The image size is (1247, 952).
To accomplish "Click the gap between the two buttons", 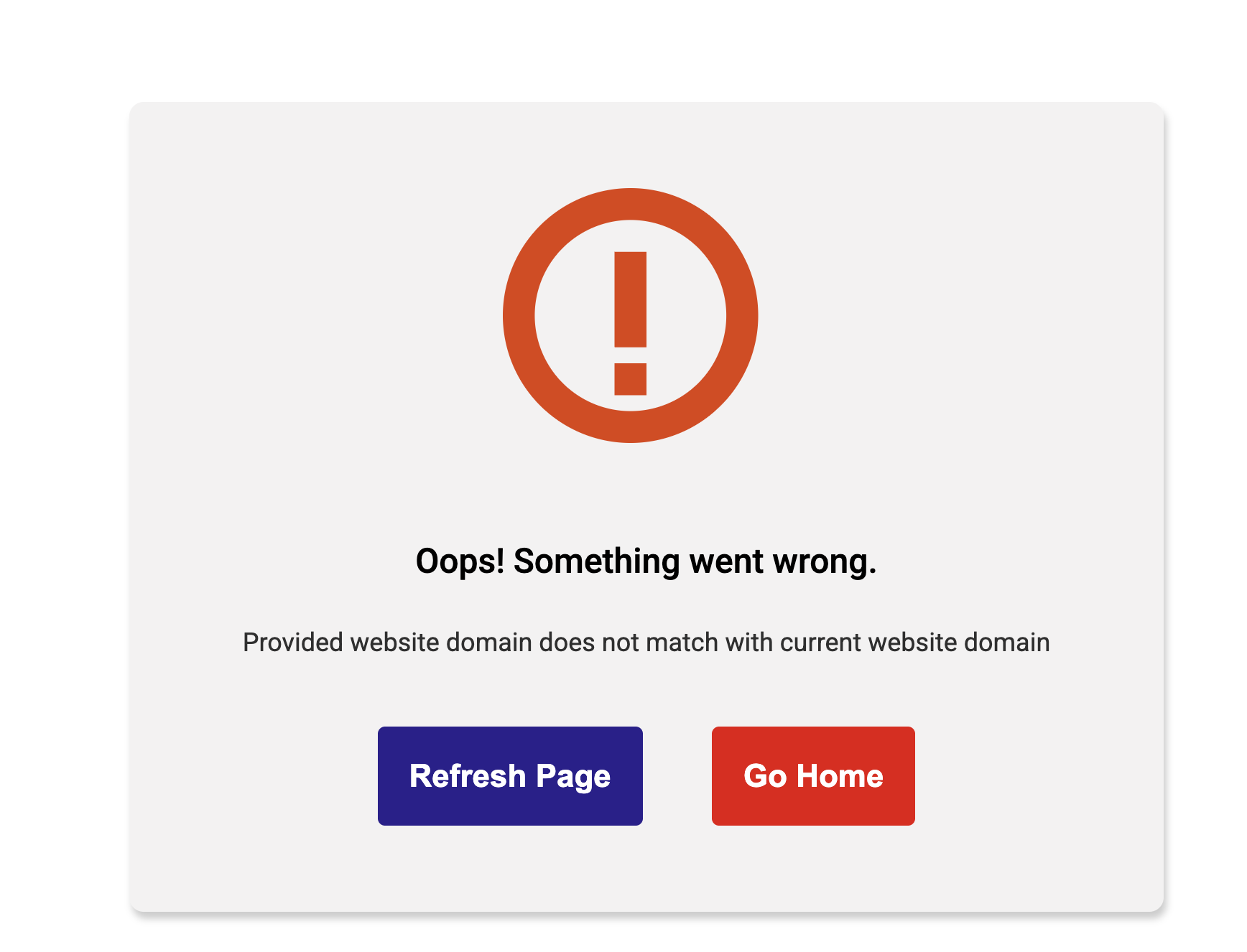I will (677, 775).
